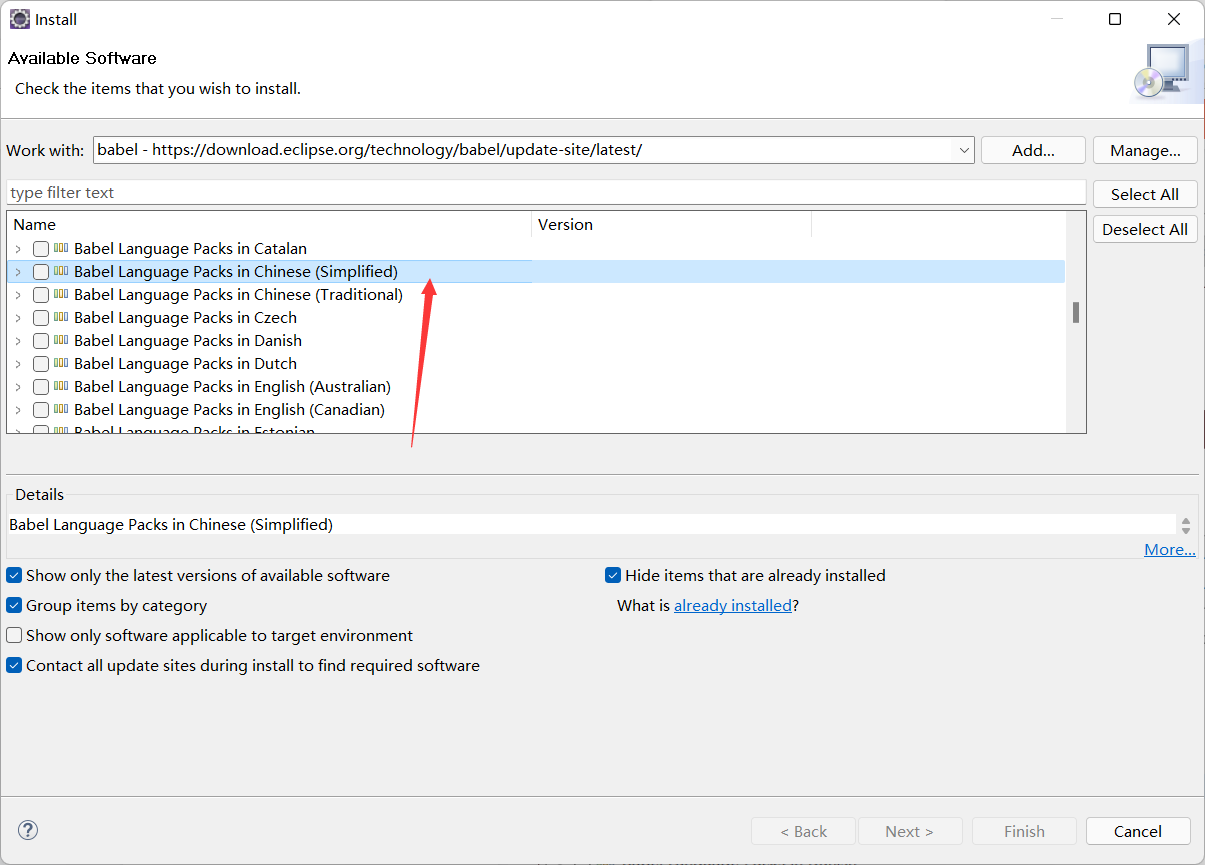Screen dimensions: 1205x865
Task: Click the Cancel button
Action: [1138, 831]
